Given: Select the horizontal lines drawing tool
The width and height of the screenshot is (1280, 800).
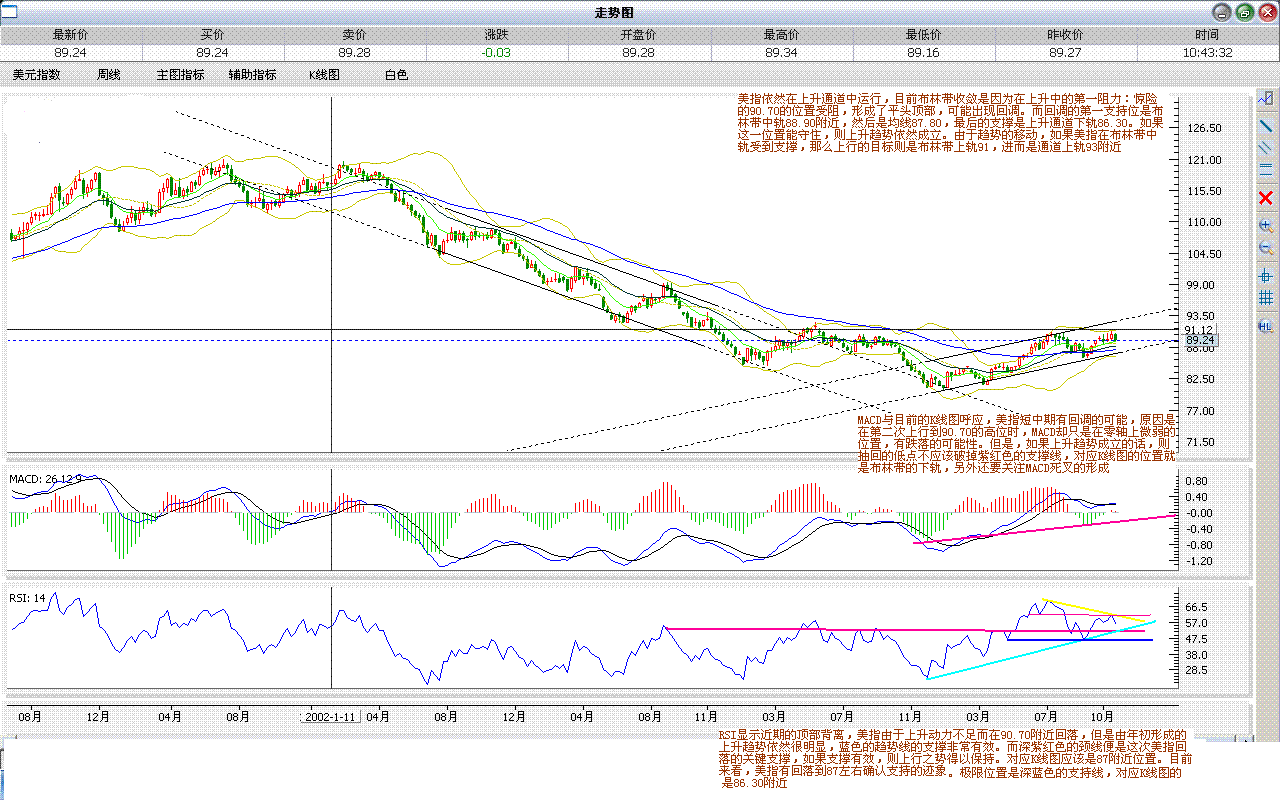Looking at the screenshot, I should tap(1266, 169).
